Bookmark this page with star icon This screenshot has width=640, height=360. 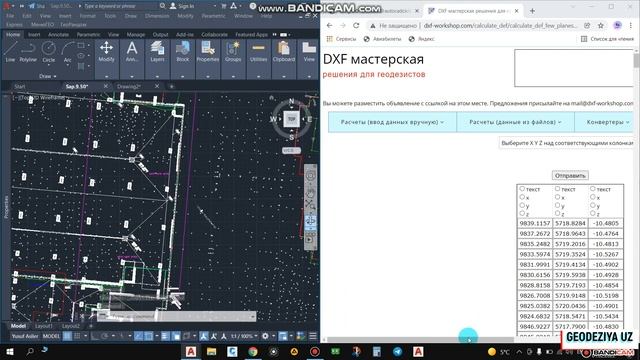pyautogui.click(x=601, y=25)
